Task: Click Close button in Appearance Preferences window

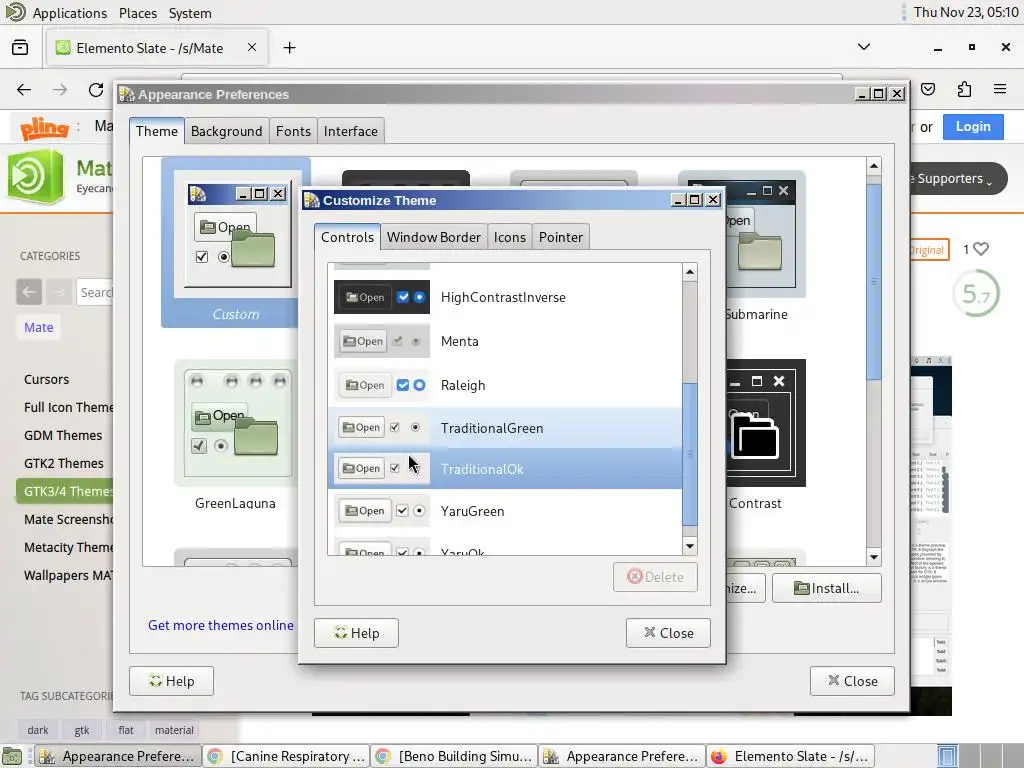Action: 852,681
